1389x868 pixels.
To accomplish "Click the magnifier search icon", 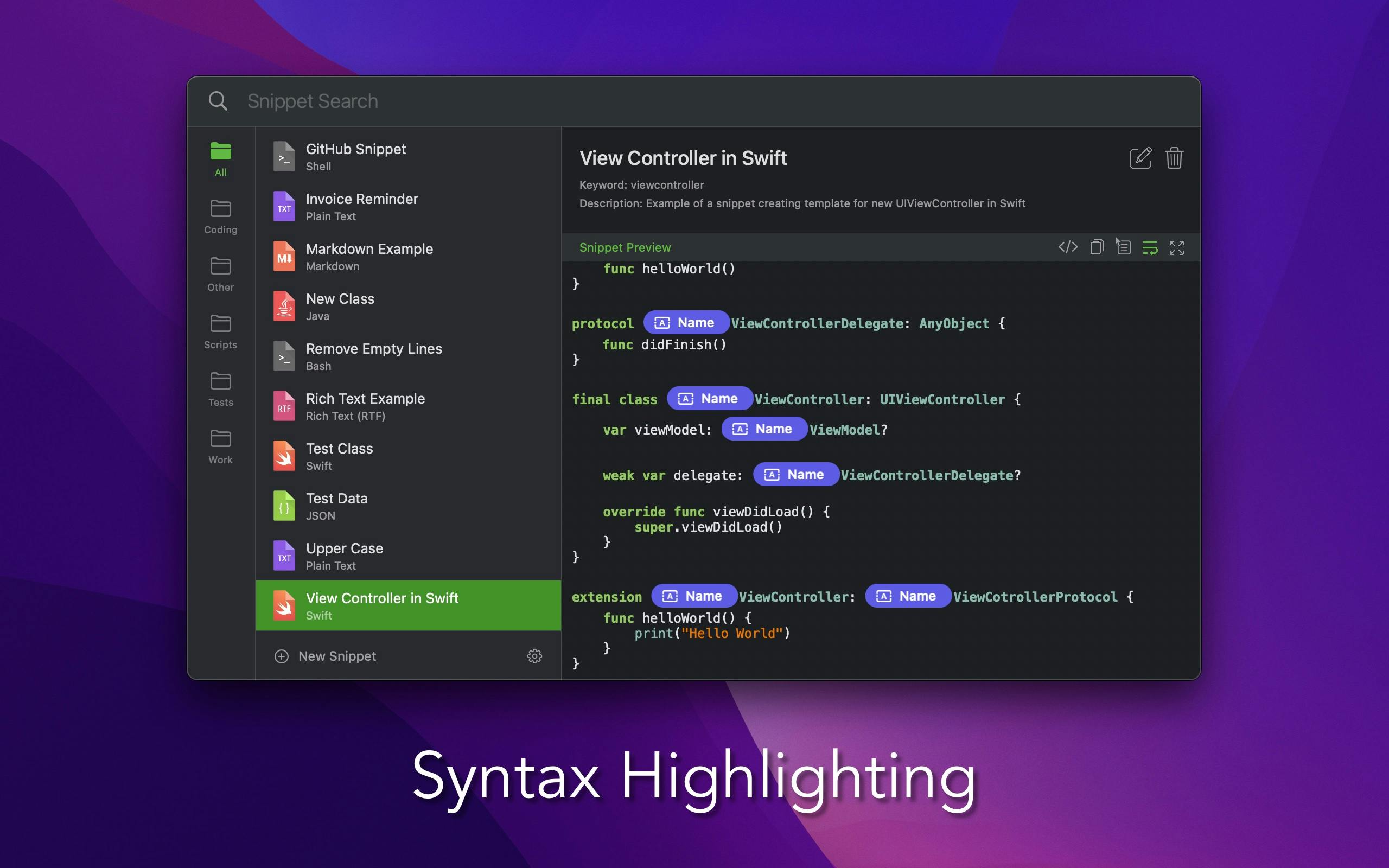I will pos(218,101).
